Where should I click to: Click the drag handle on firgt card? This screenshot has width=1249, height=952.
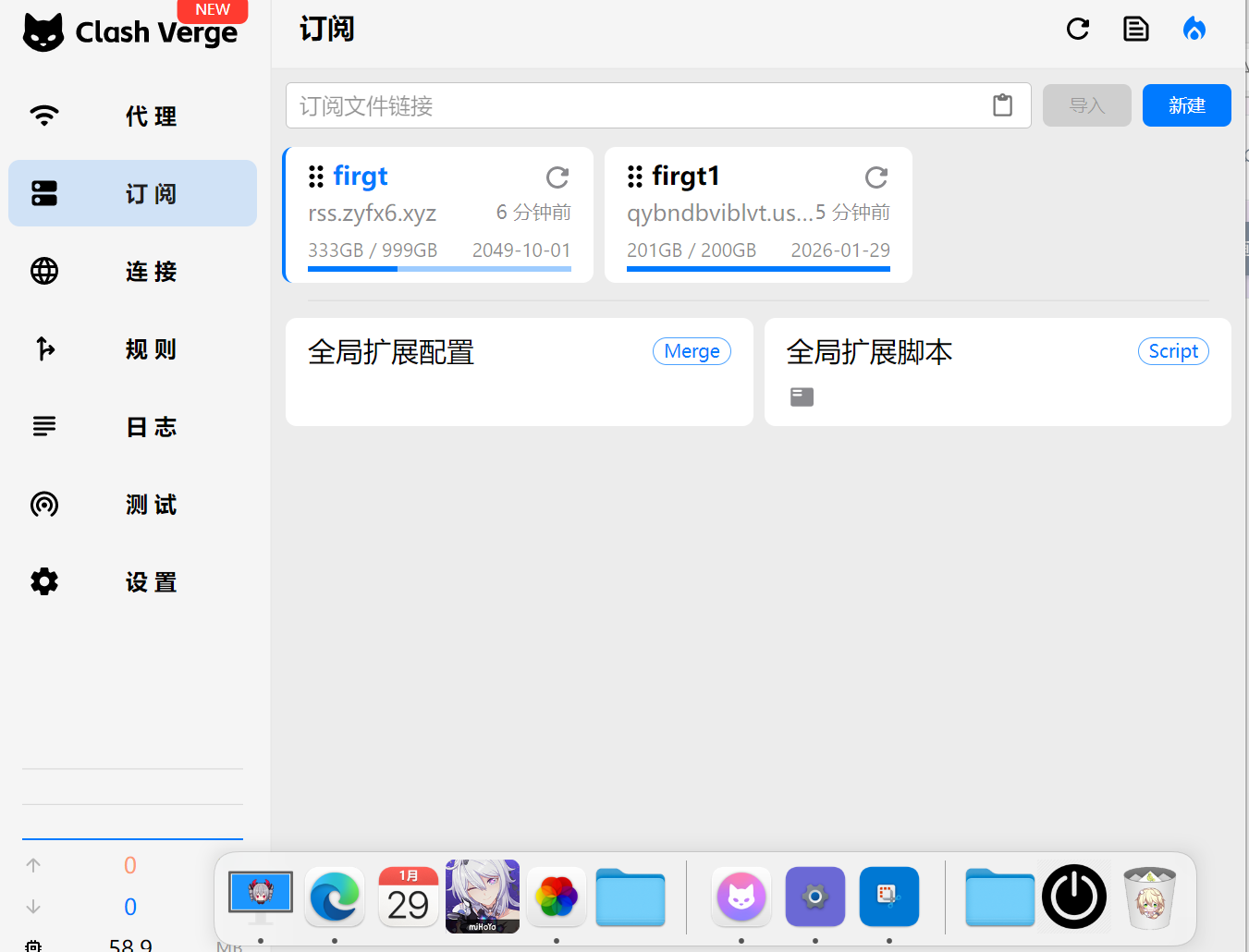[316, 176]
